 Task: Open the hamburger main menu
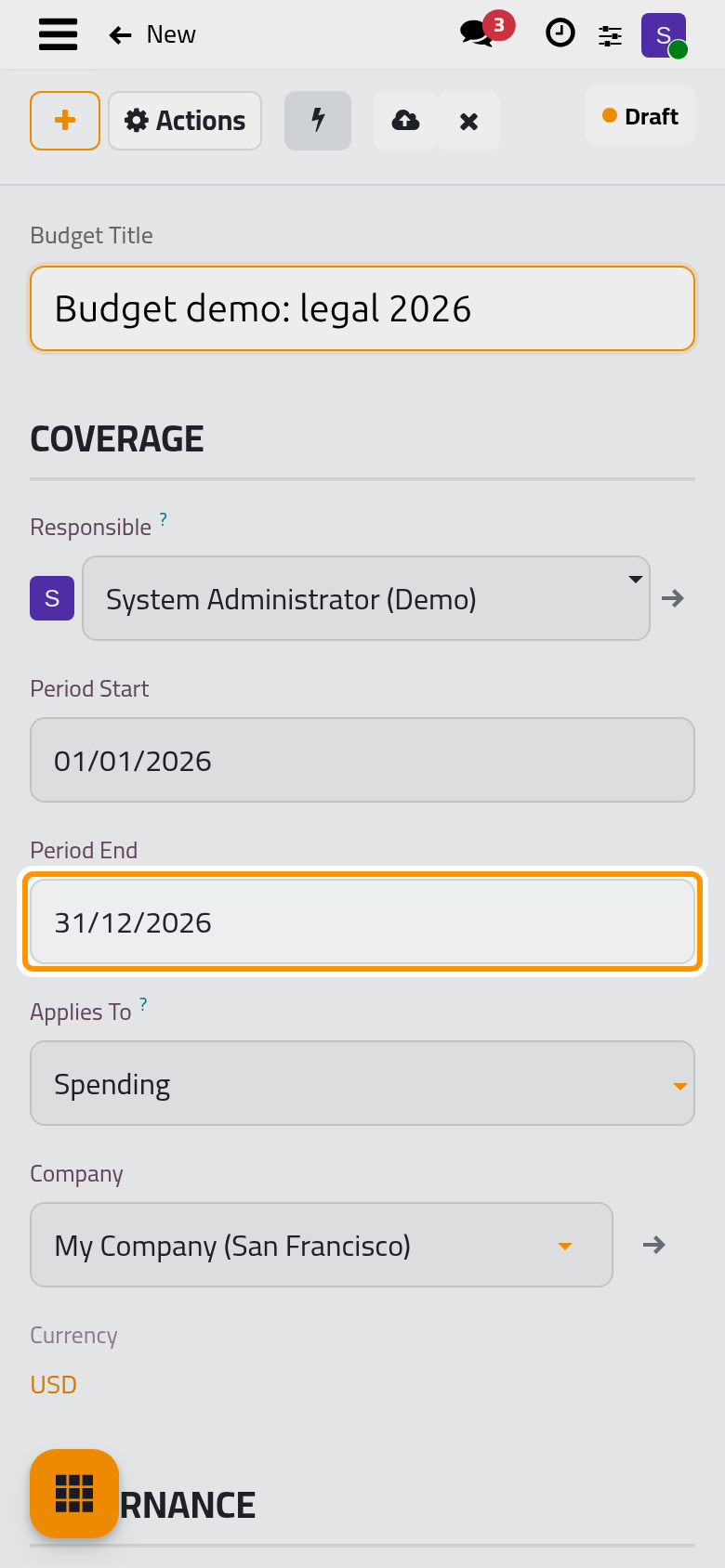coord(58,34)
